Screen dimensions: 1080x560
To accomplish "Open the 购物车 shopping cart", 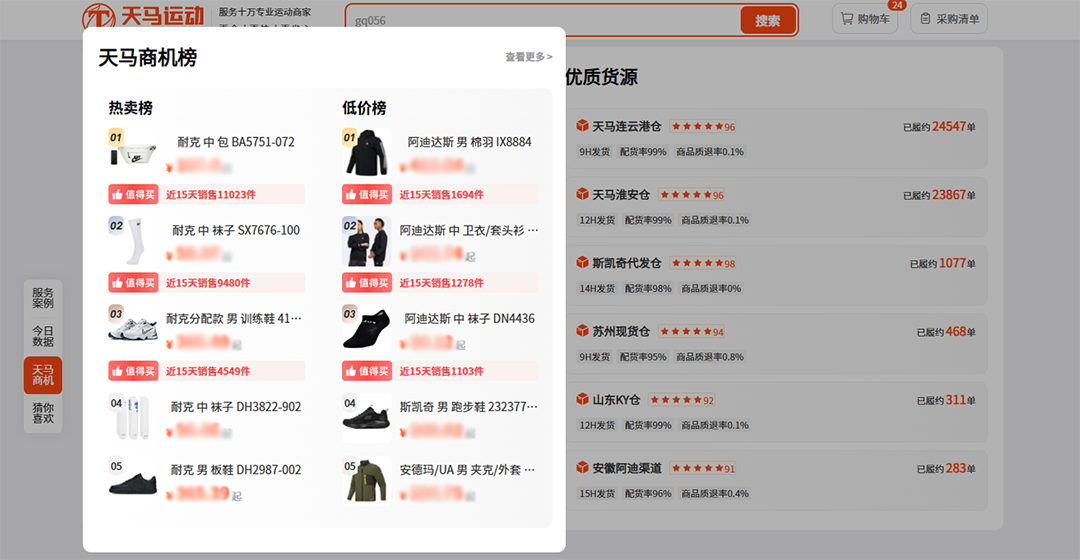I will click(865, 19).
